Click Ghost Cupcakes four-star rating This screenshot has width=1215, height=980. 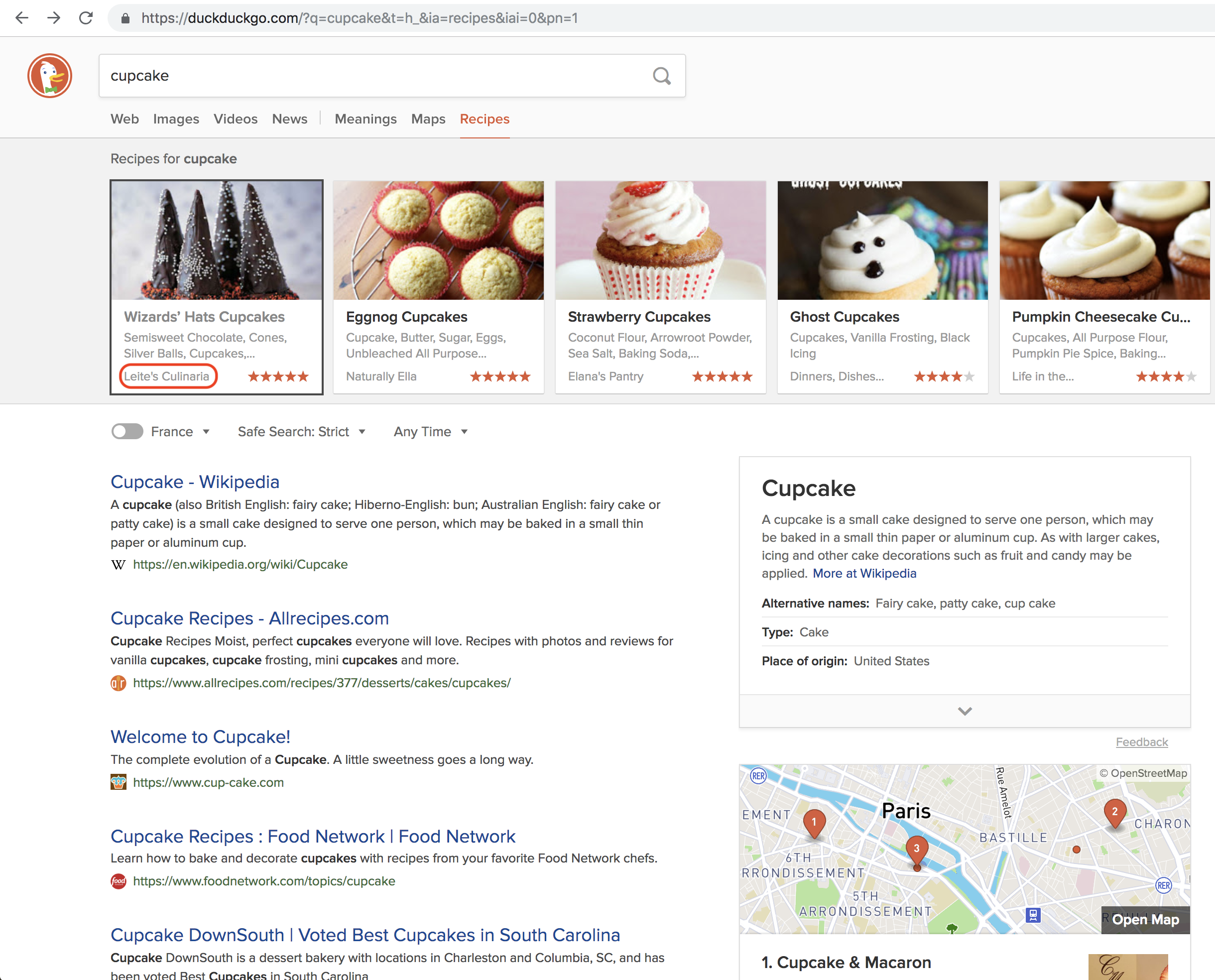(944, 376)
